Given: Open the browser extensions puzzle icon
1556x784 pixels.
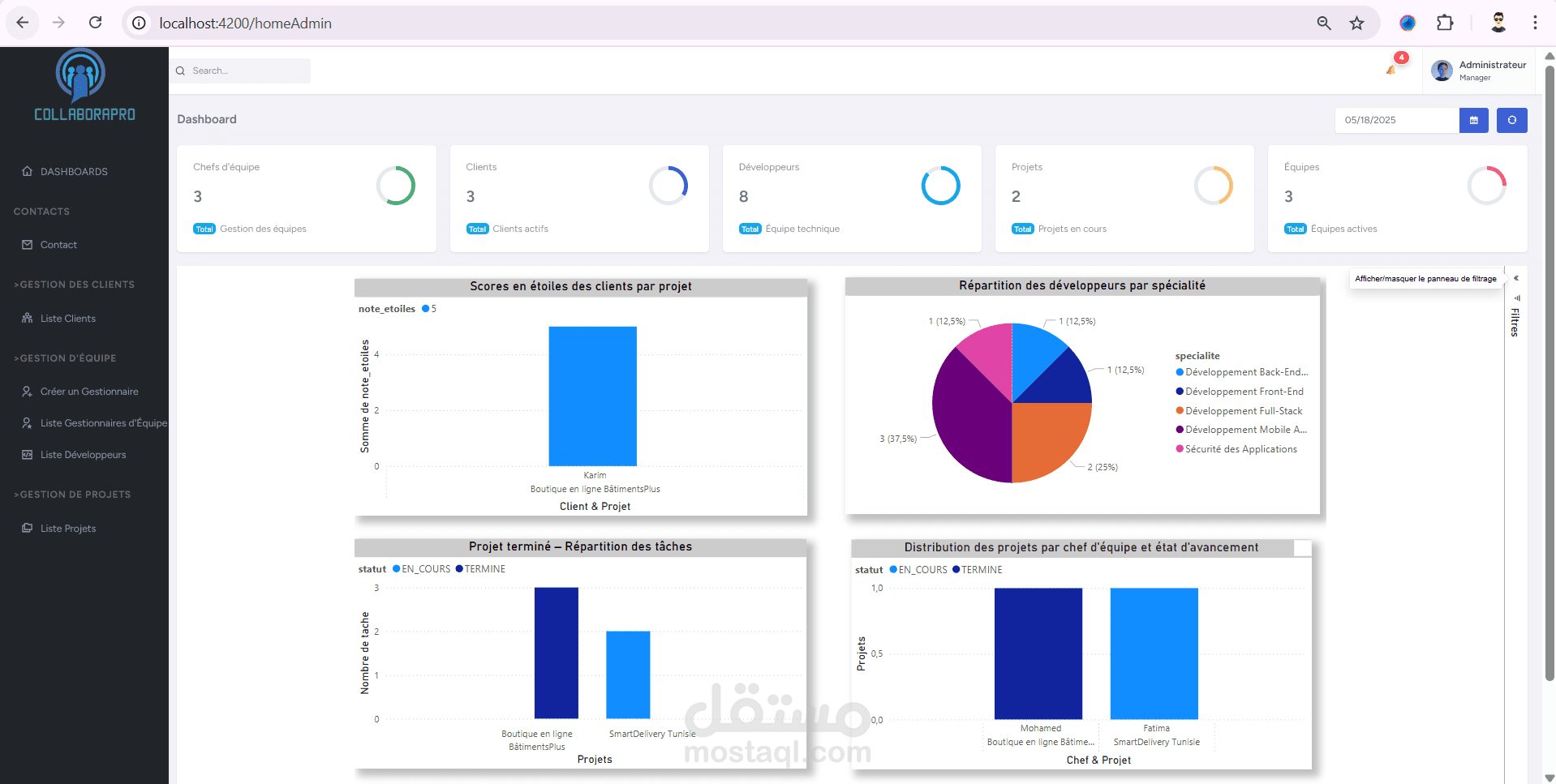Looking at the screenshot, I should click(x=1445, y=23).
